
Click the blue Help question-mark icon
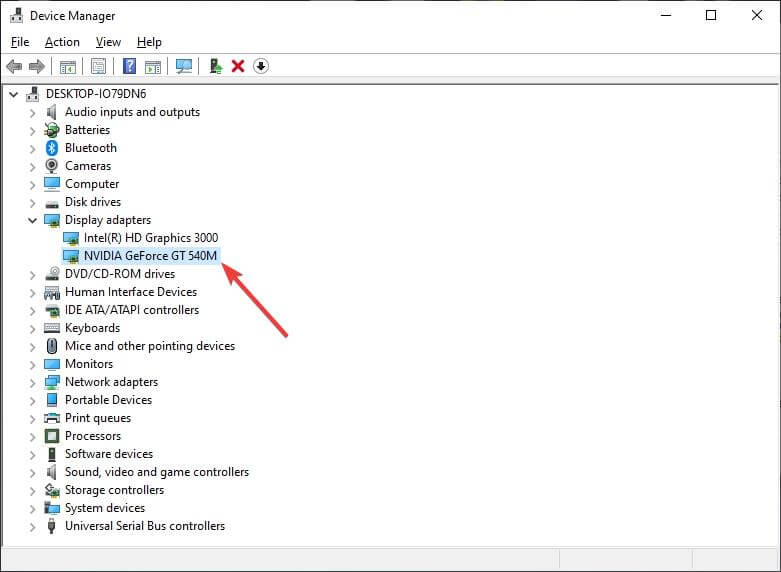130,66
